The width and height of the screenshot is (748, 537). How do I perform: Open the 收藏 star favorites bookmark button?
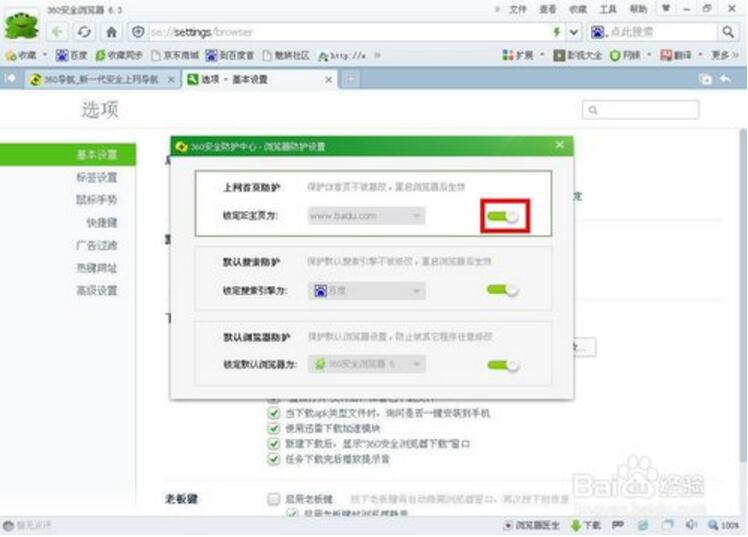[x=21, y=55]
